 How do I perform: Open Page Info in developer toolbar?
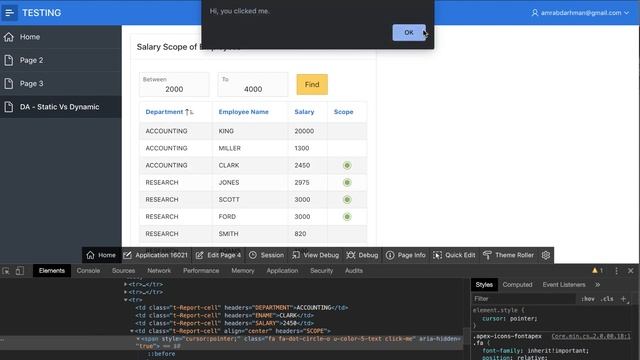[x=405, y=255]
